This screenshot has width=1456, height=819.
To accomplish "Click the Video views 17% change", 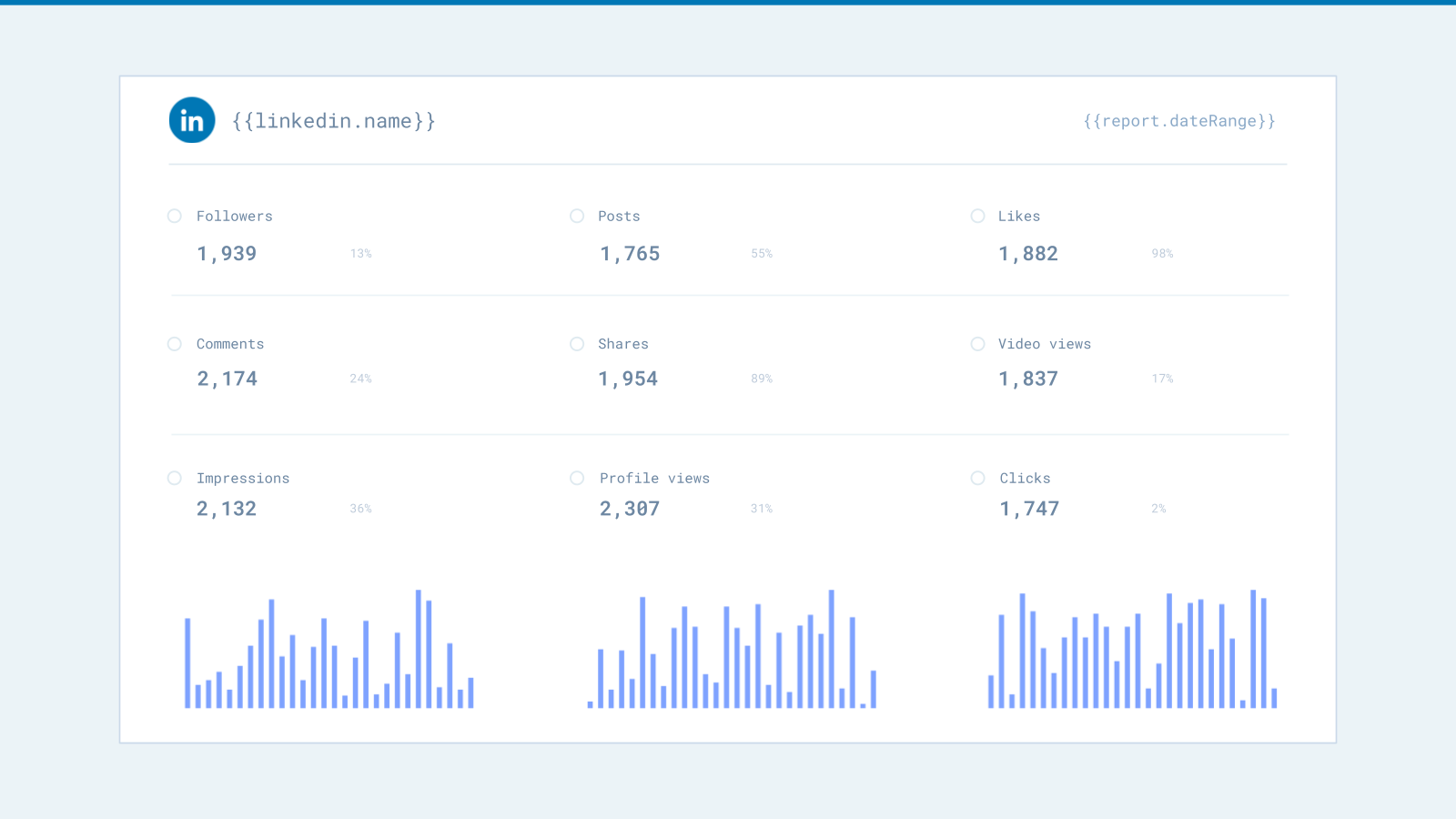I will pos(1162,379).
